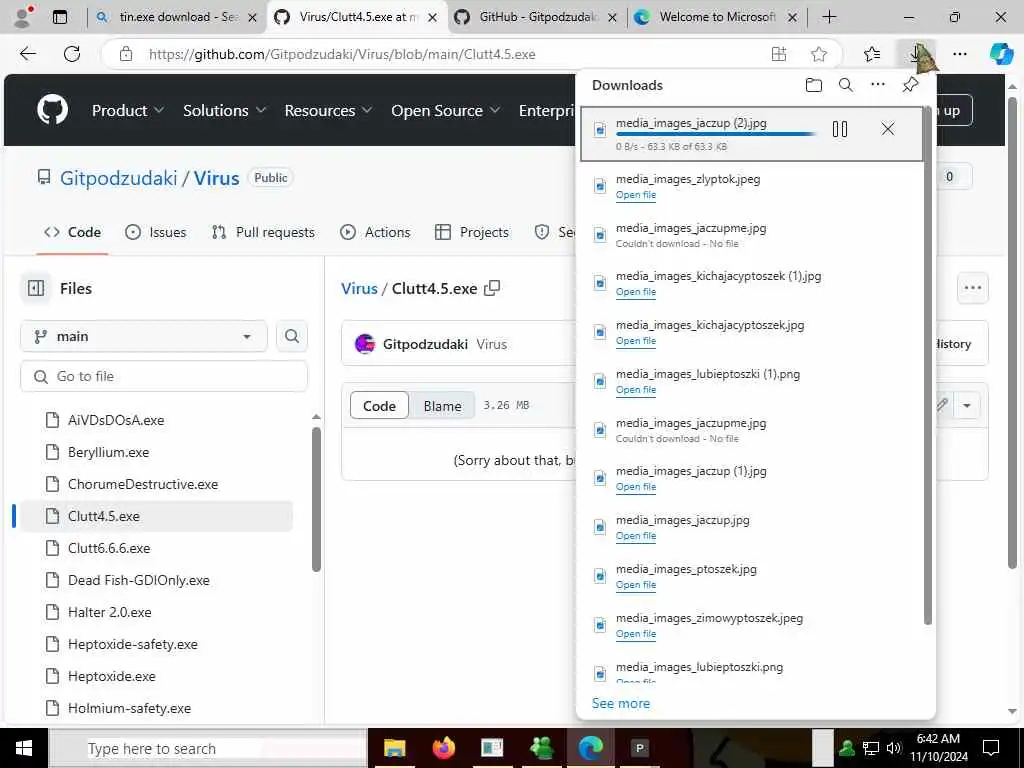Click the download progress bar for jaczup (2).jpg
Image resolution: width=1024 pixels, height=768 pixels.
click(x=716, y=135)
